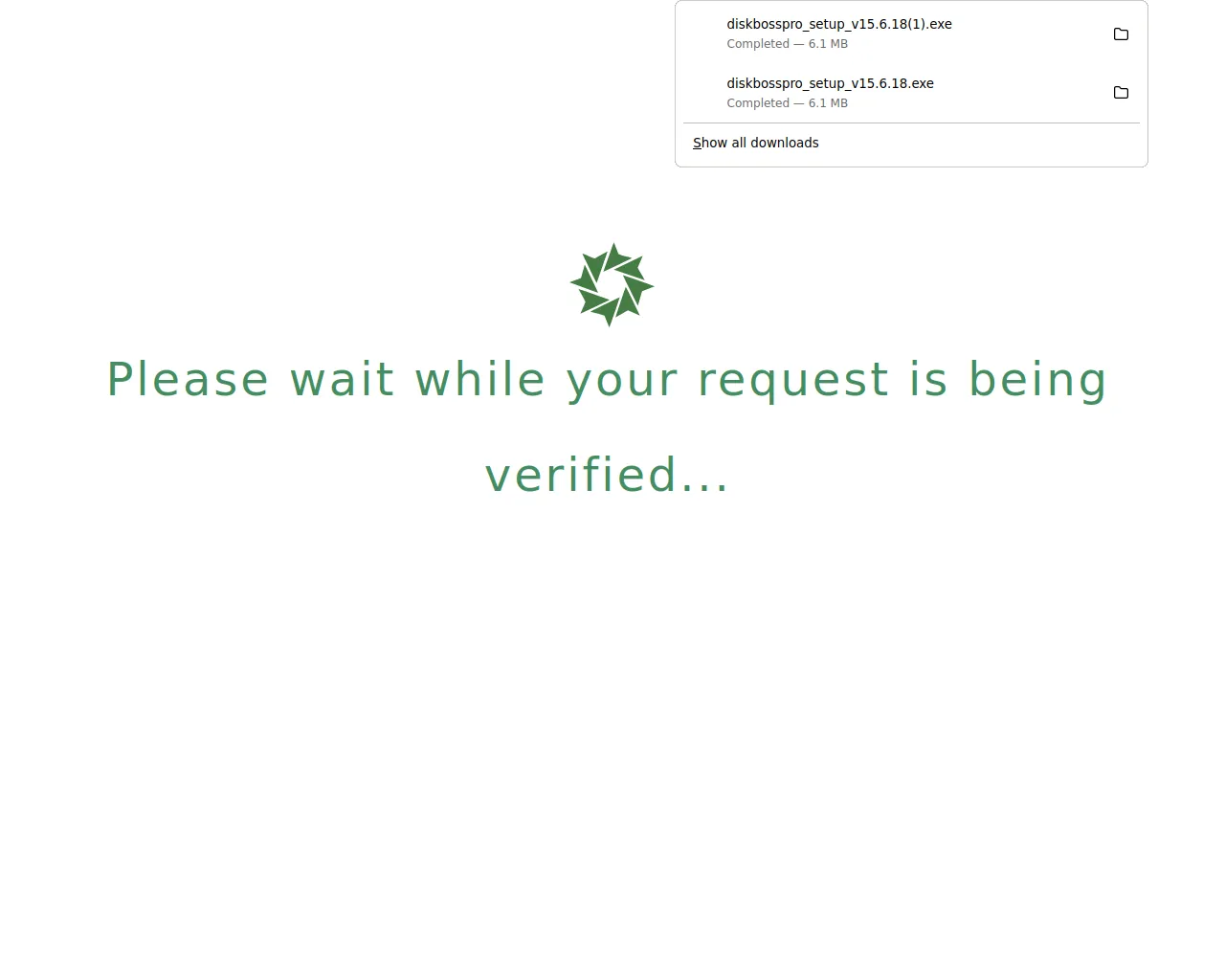Click the blank file icon beside diskbosspro_setup_v15.6.18(1).exe
Screen dimensions: 1225x980
[x=706, y=33]
